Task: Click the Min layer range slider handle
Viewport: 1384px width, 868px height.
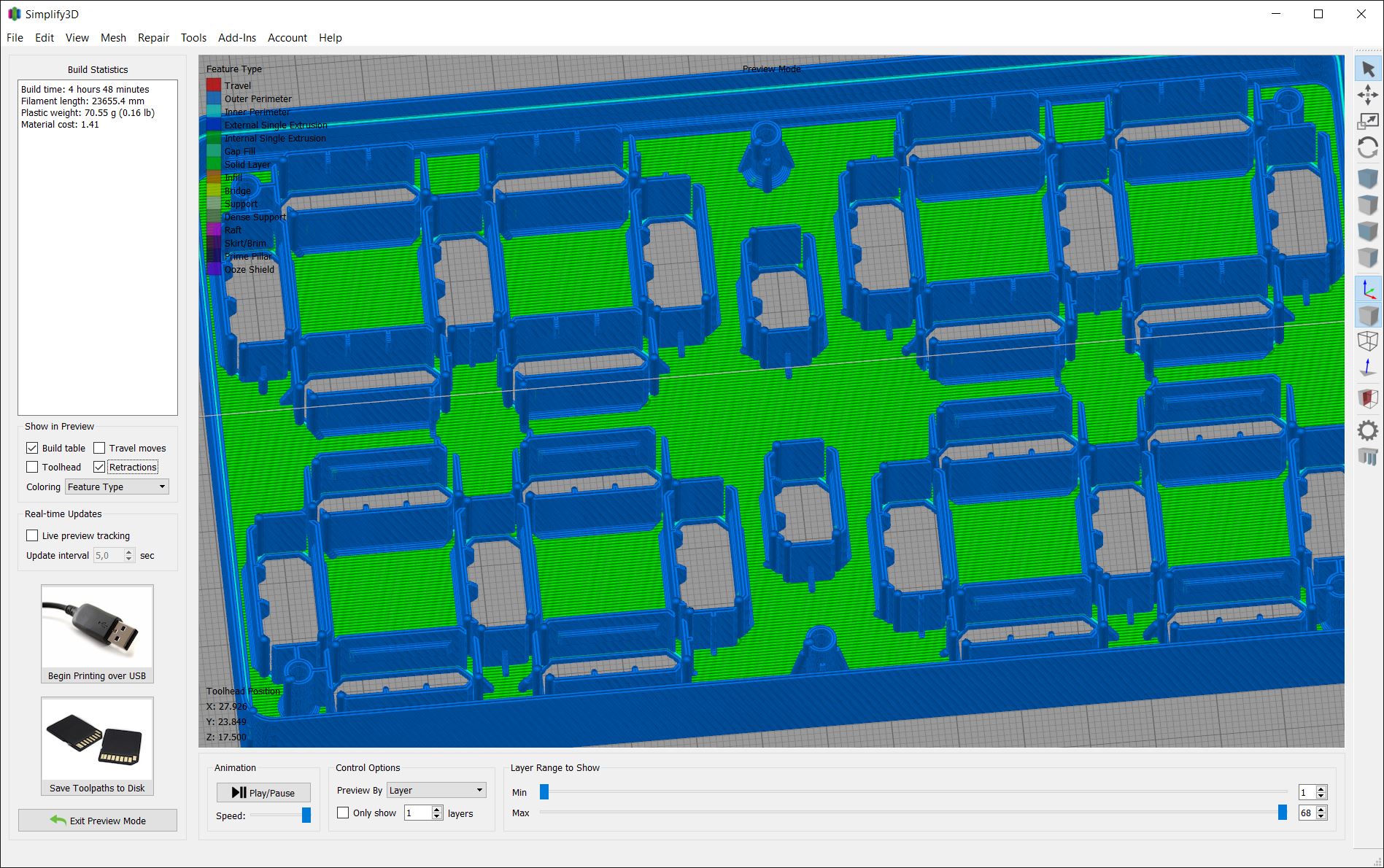Action: [x=544, y=791]
